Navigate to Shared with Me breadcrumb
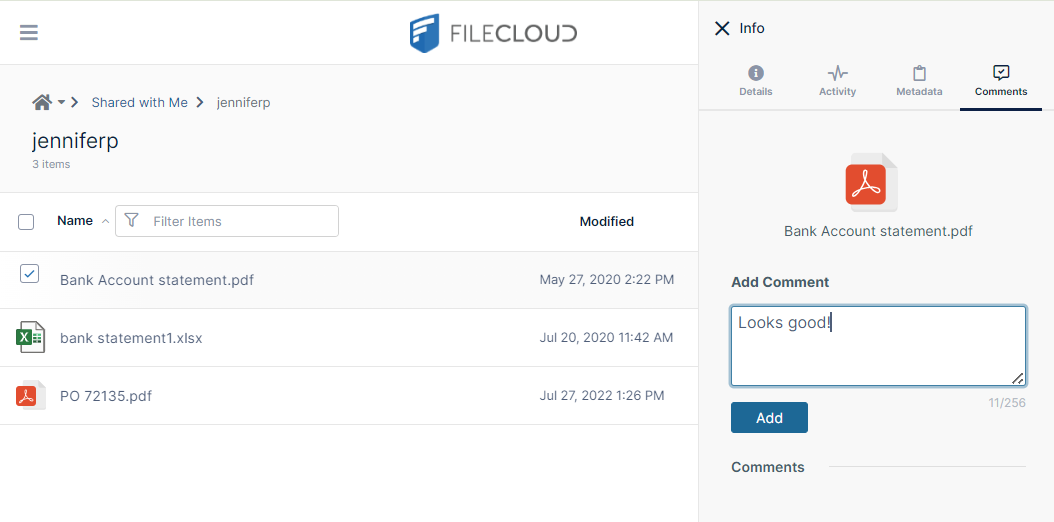 139,102
